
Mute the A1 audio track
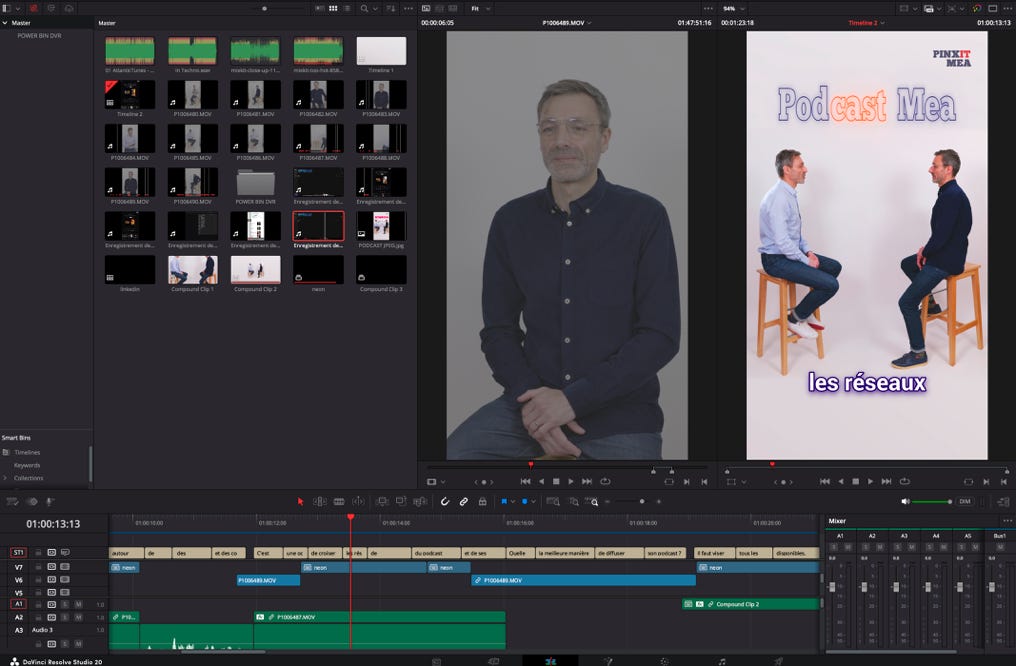coord(78,604)
